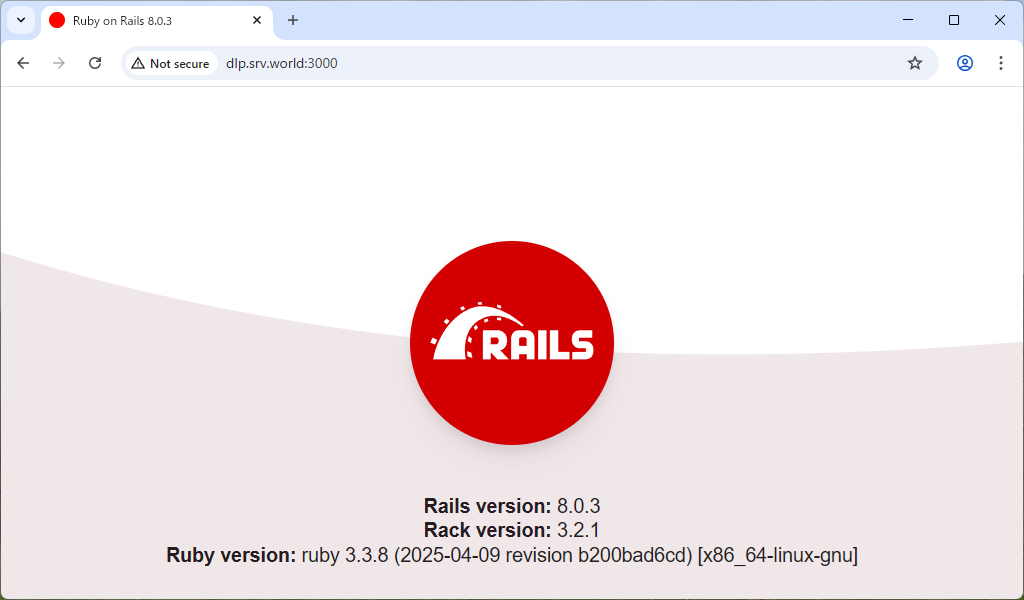Click the grayed-out forward arrow
Viewport: 1024px width, 600px height.
(x=58, y=63)
